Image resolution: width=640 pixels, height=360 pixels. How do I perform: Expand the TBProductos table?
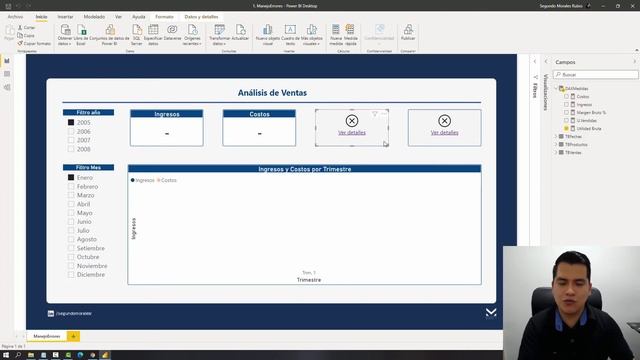(556, 144)
